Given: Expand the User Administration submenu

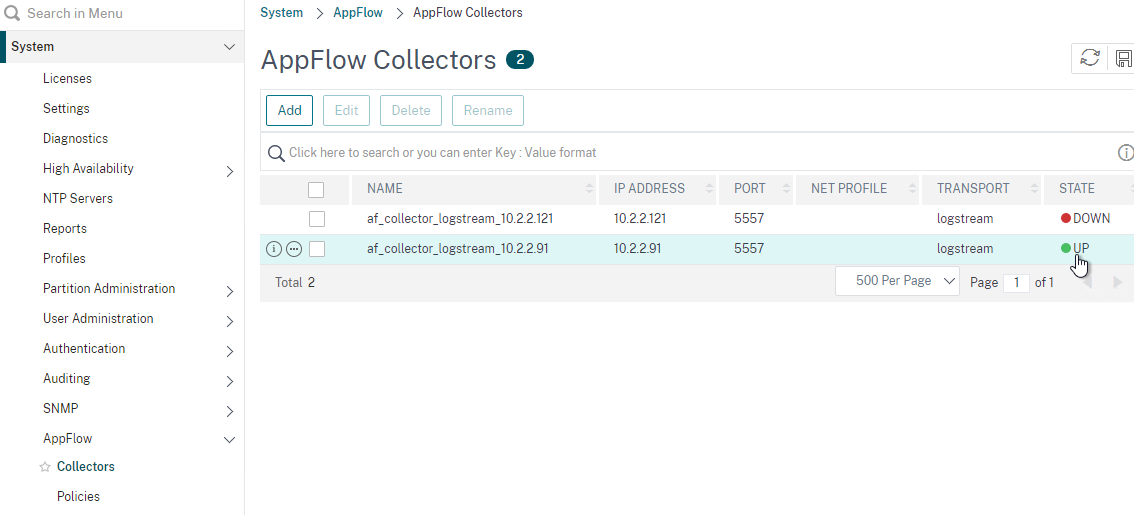Looking at the screenshot, I should pos(230,321).
